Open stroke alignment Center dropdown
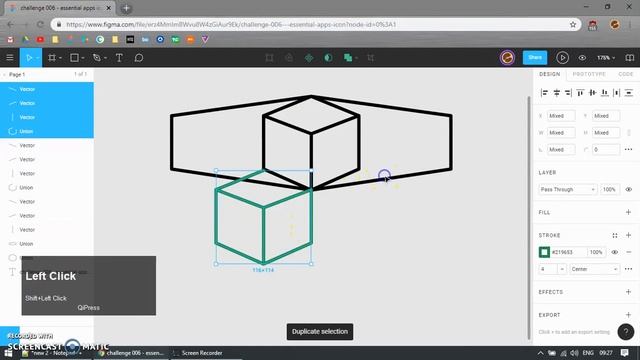 coord(594,269)
